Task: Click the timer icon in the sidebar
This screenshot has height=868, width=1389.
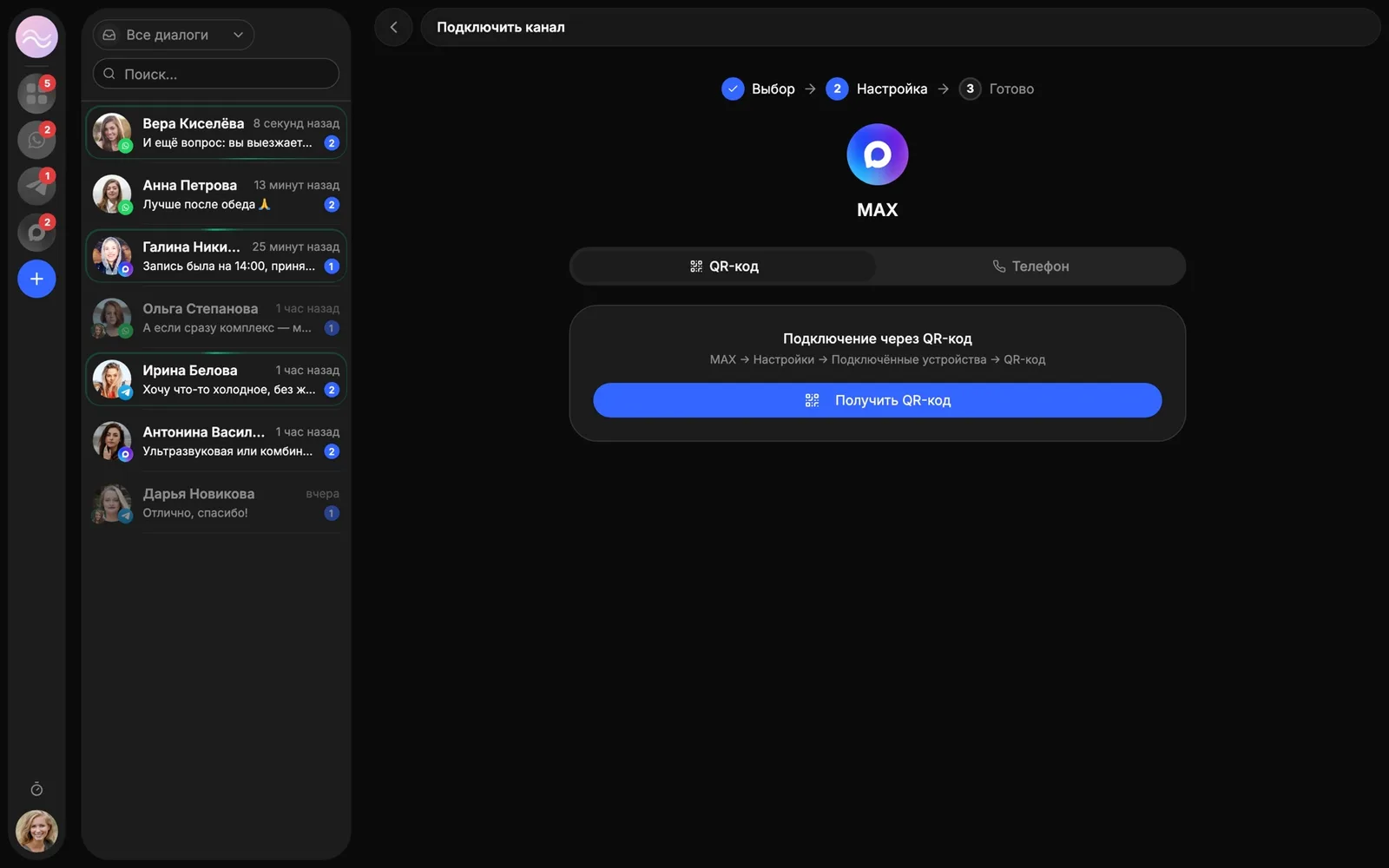Action: coord(36,789)
